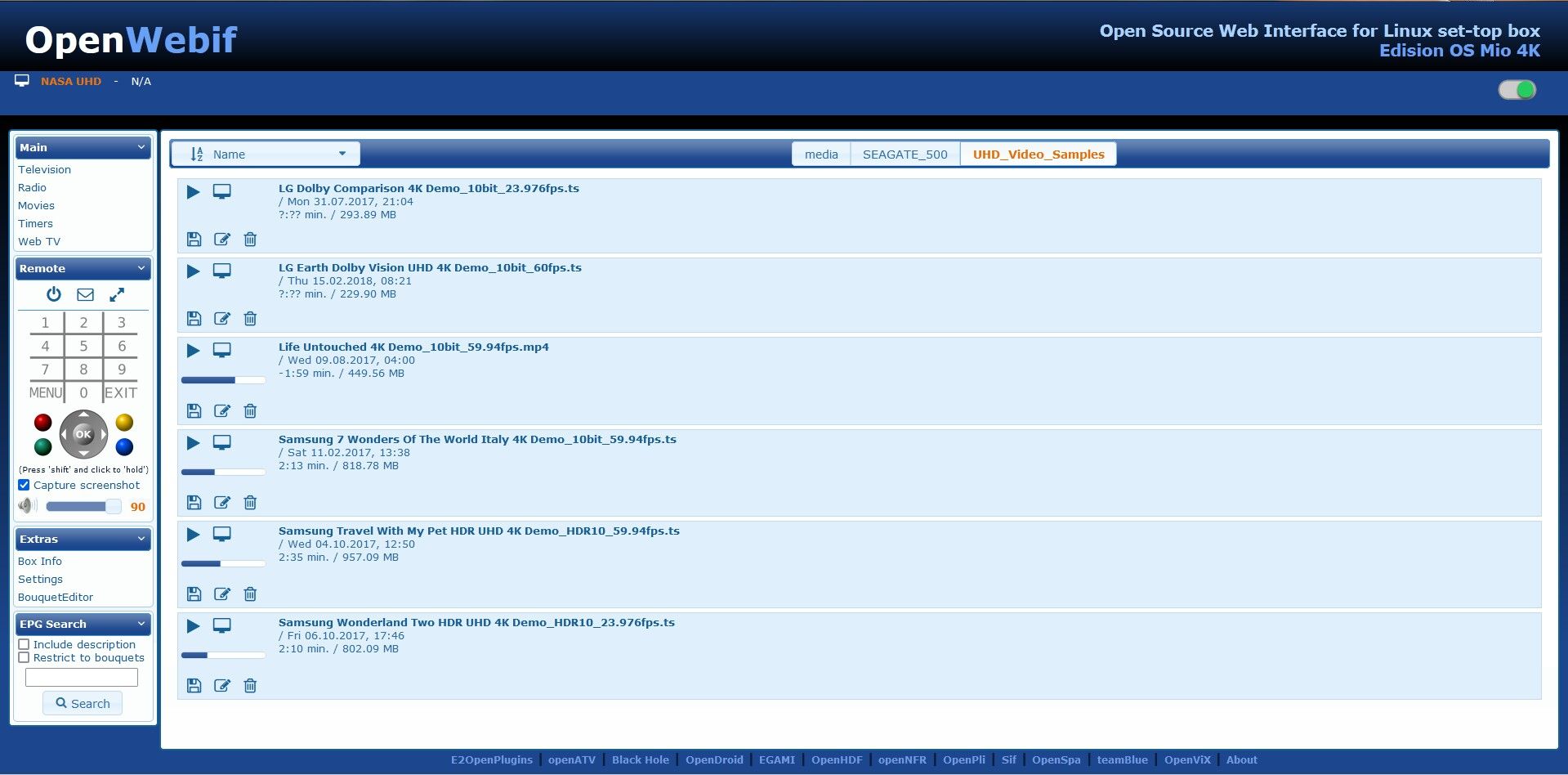The width and height of the screenshot is (1568, 775).
Task: Rename LG Dolby Comparison using edit icon
Action: point(222,240)
